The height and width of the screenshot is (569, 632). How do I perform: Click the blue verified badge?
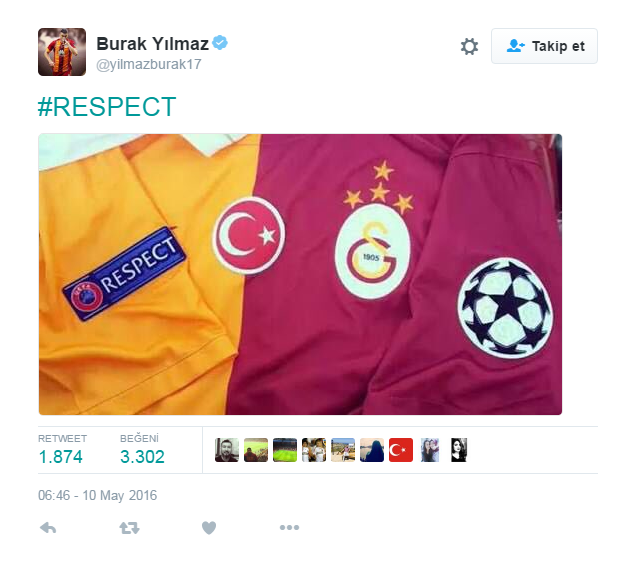[x=220, y=42]
